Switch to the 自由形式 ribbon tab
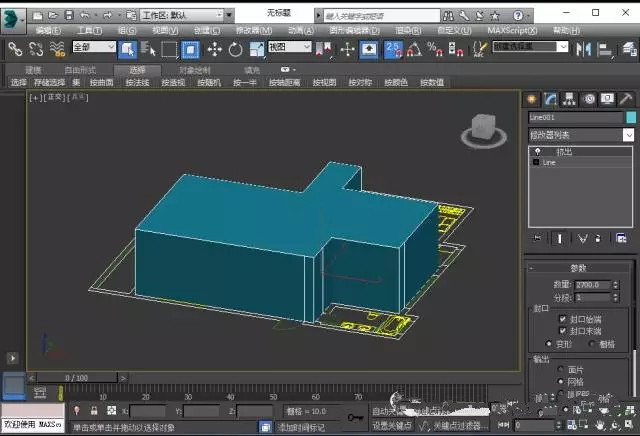The height and width of the screenshot is (436, 640). point(80,70)
